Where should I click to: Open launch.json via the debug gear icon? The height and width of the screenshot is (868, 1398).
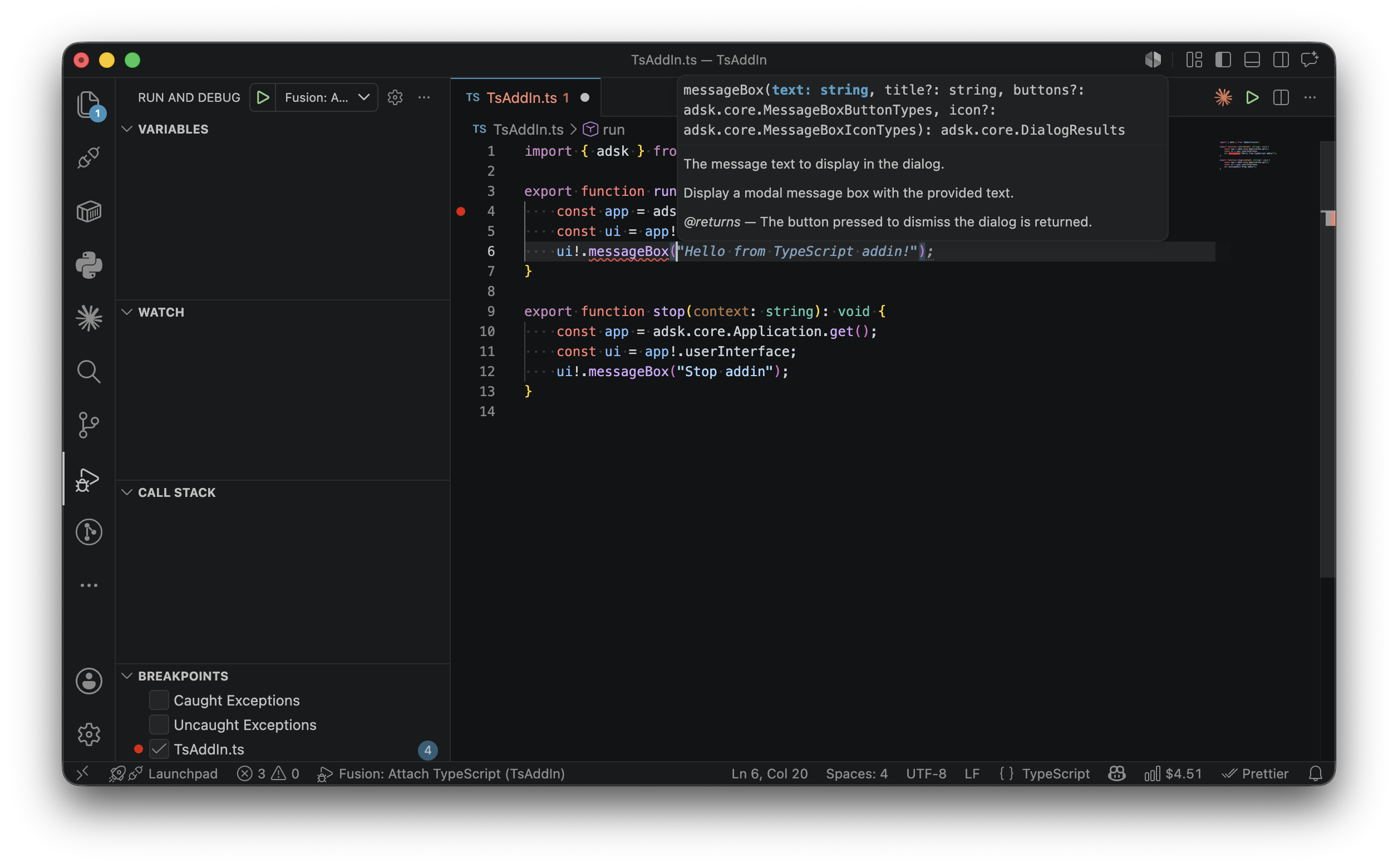click(395, 97)
